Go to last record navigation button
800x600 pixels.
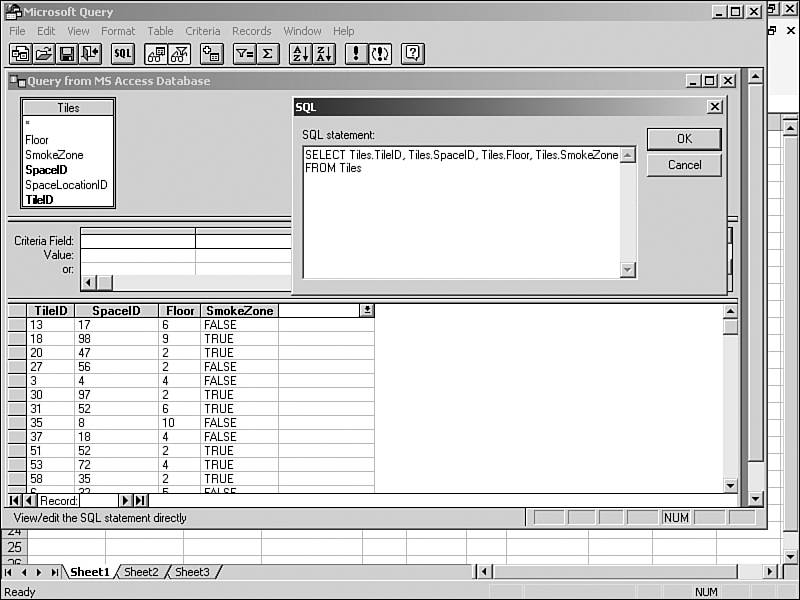click(140, 501)
